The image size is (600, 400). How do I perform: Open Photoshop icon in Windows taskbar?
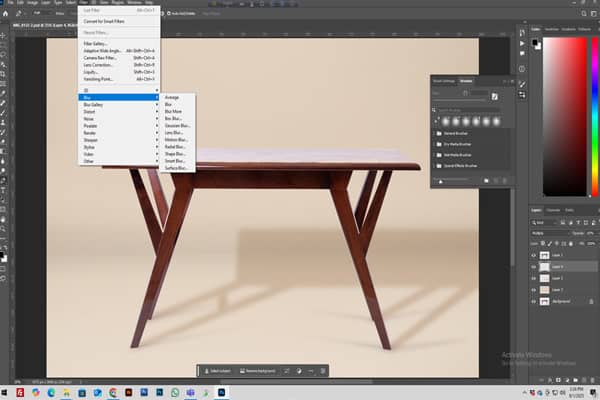point(222,392)
